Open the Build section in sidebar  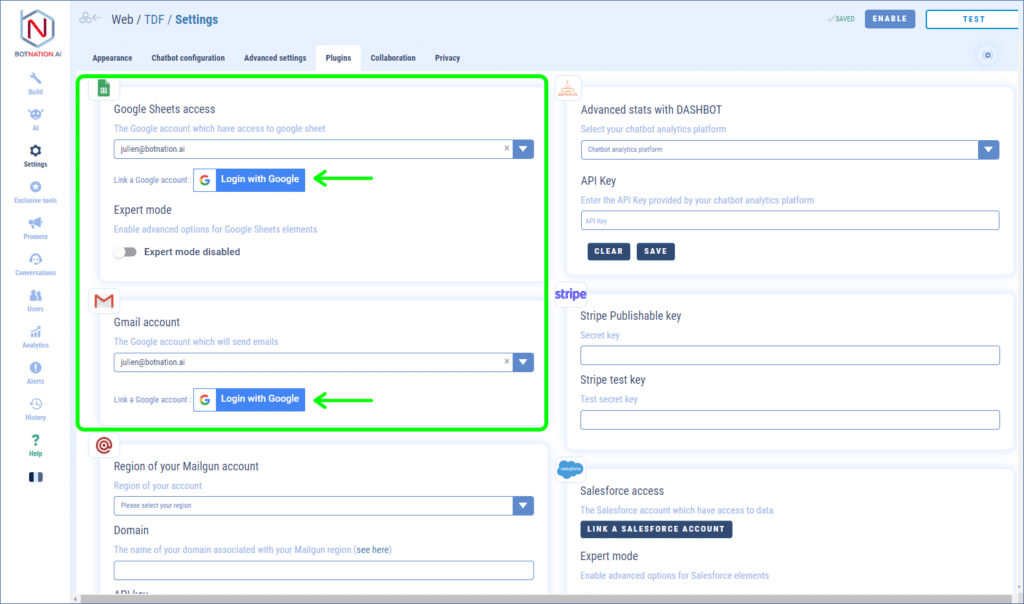pos(35,83)
